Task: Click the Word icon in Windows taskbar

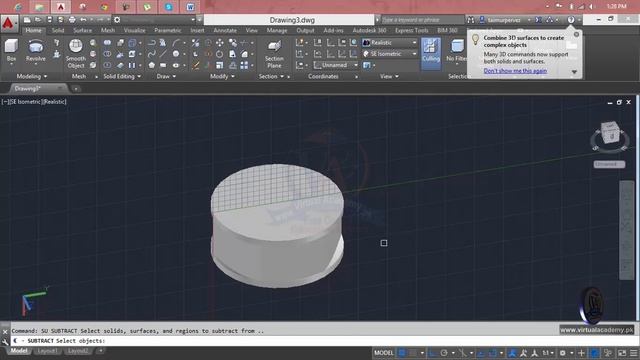Action: click(190, 7)
